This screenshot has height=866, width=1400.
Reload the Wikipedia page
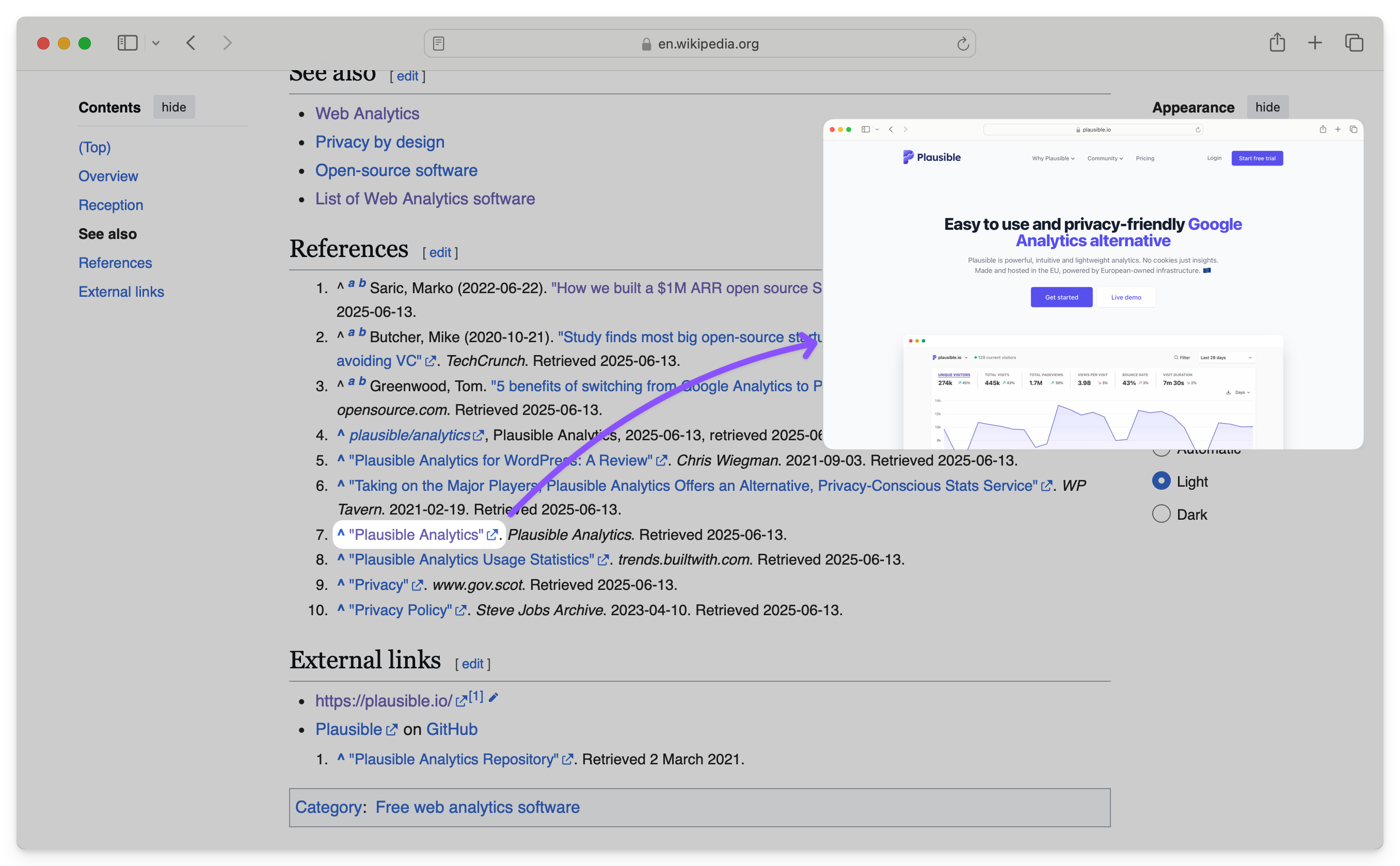point(962,43)
